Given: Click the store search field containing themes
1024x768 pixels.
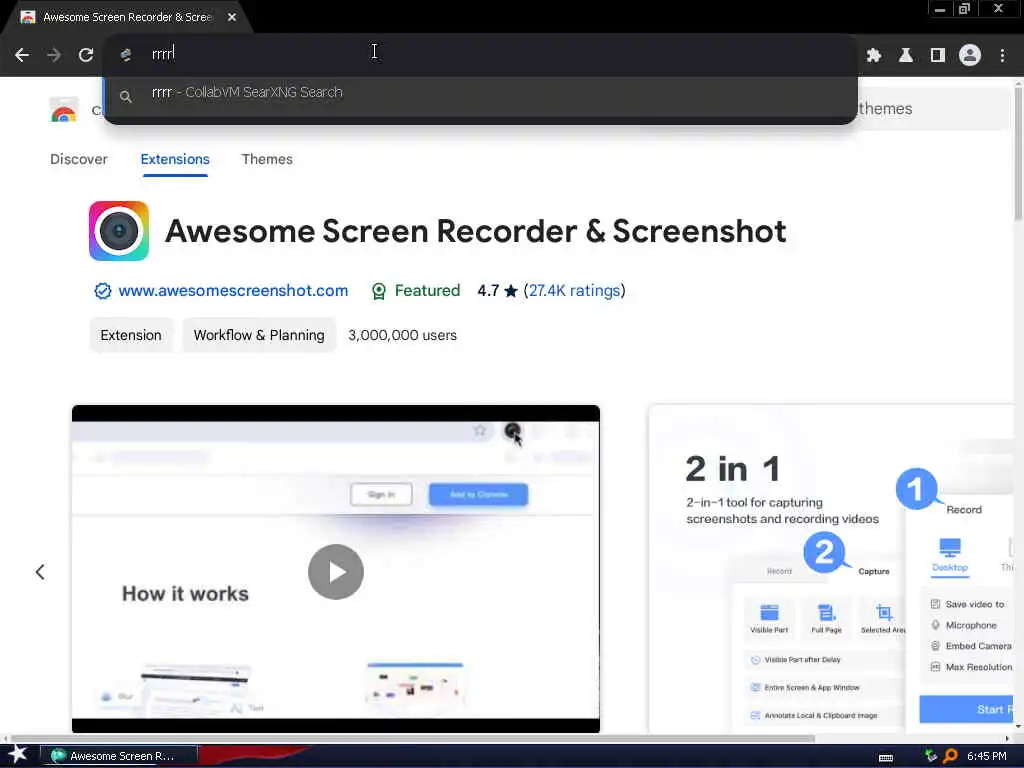Looking at the screenshot, I should pos(934,109).
